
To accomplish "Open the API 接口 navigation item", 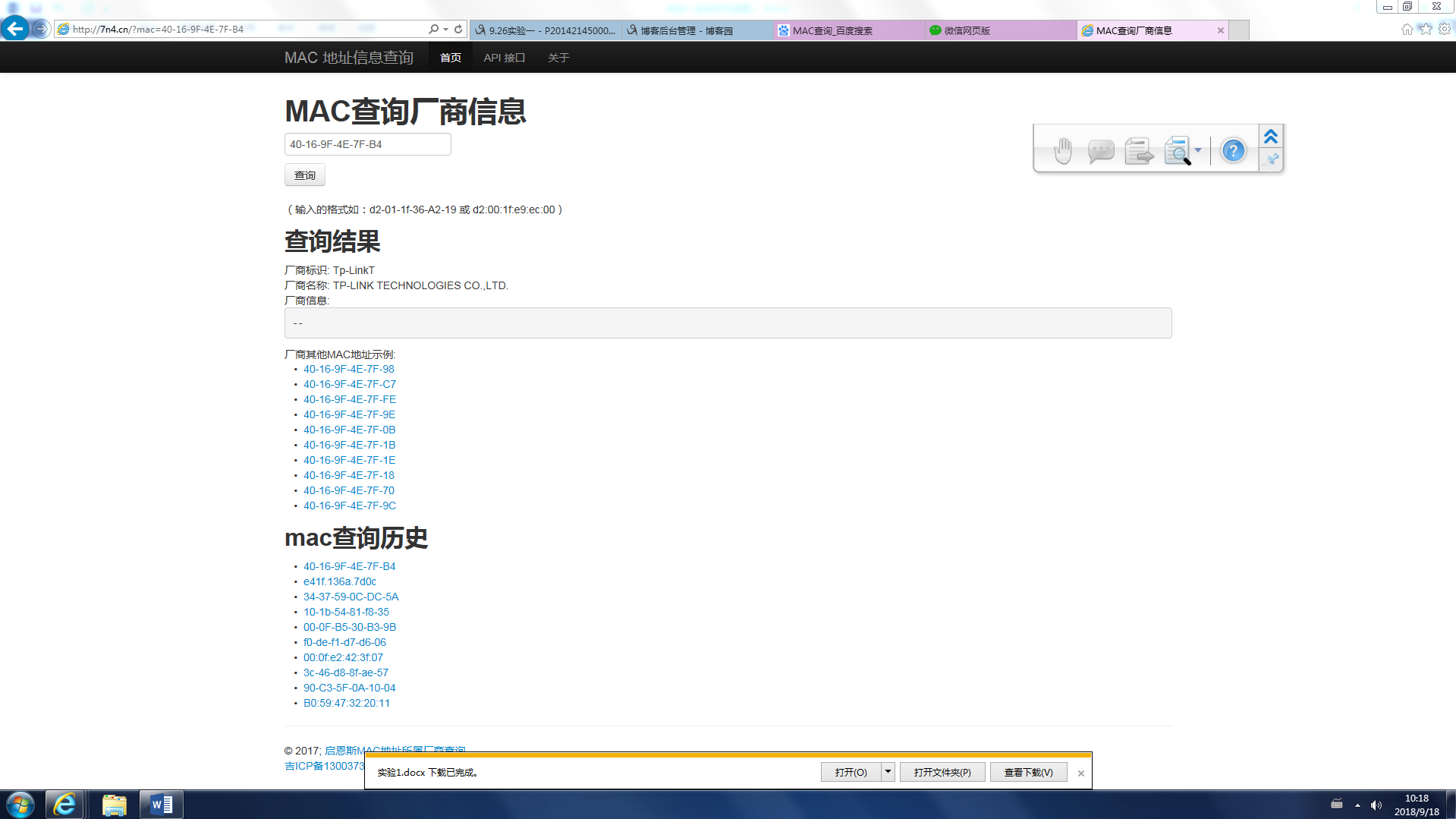I will pos(505,58).
